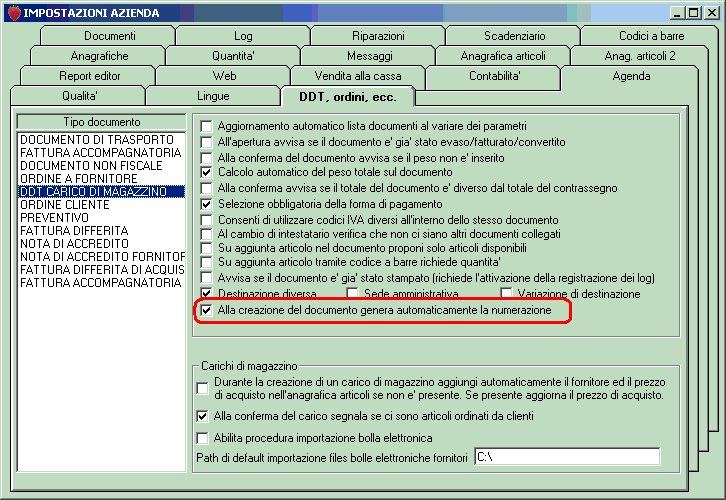
Task: Check Variazione di destinazione checkbox
Action: [x=506, y=294]
